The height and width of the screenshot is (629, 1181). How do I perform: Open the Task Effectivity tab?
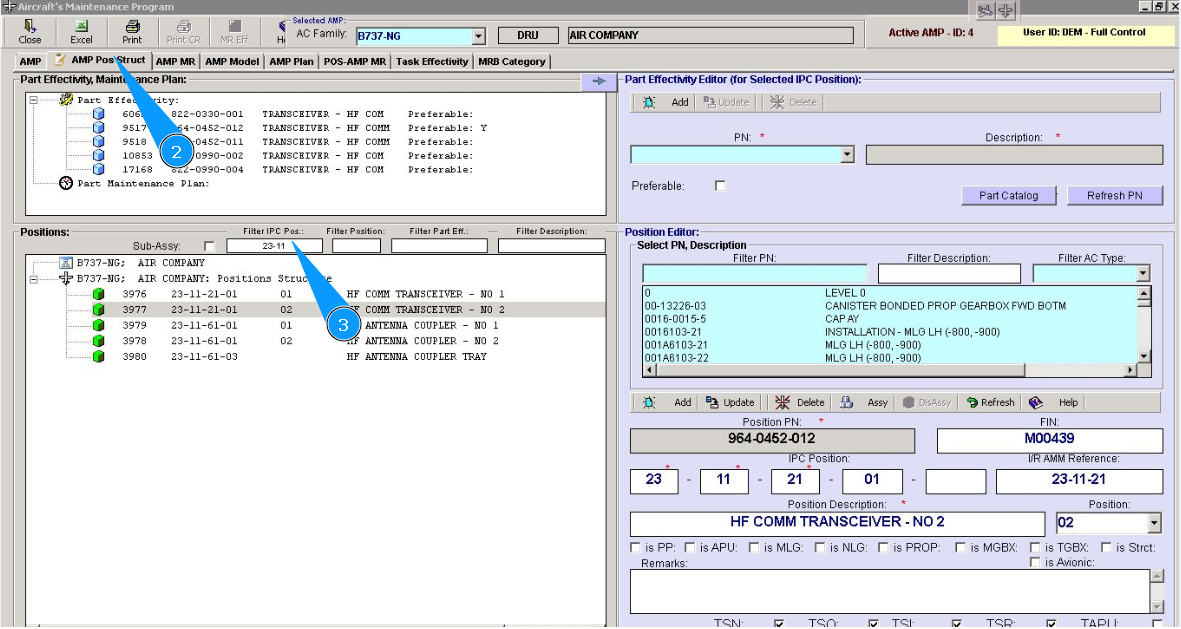click(x=431, y=62)
